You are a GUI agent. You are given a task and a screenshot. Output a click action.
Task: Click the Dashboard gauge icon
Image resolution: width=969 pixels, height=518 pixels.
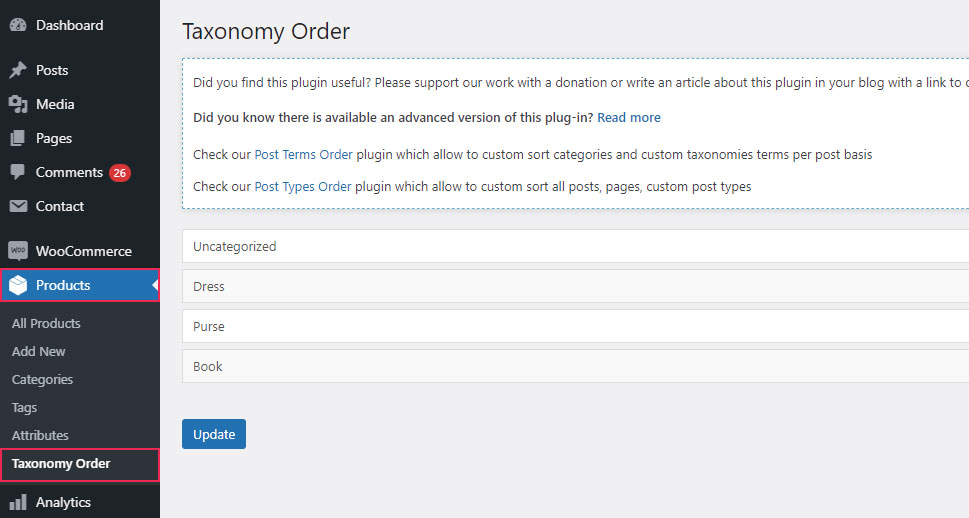tap(18, 25)
